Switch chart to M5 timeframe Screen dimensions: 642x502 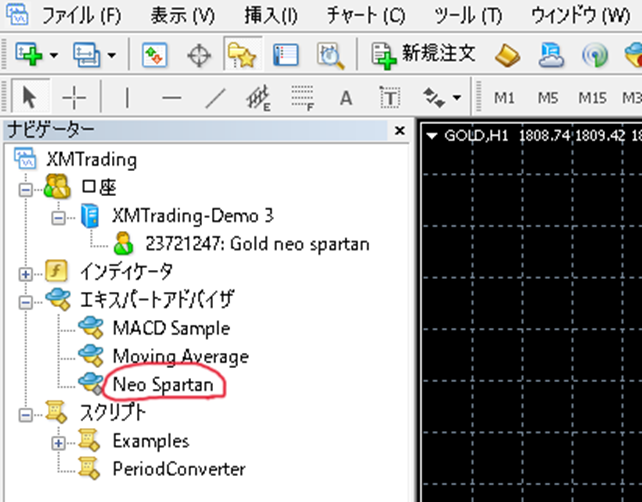coord(548,98)
